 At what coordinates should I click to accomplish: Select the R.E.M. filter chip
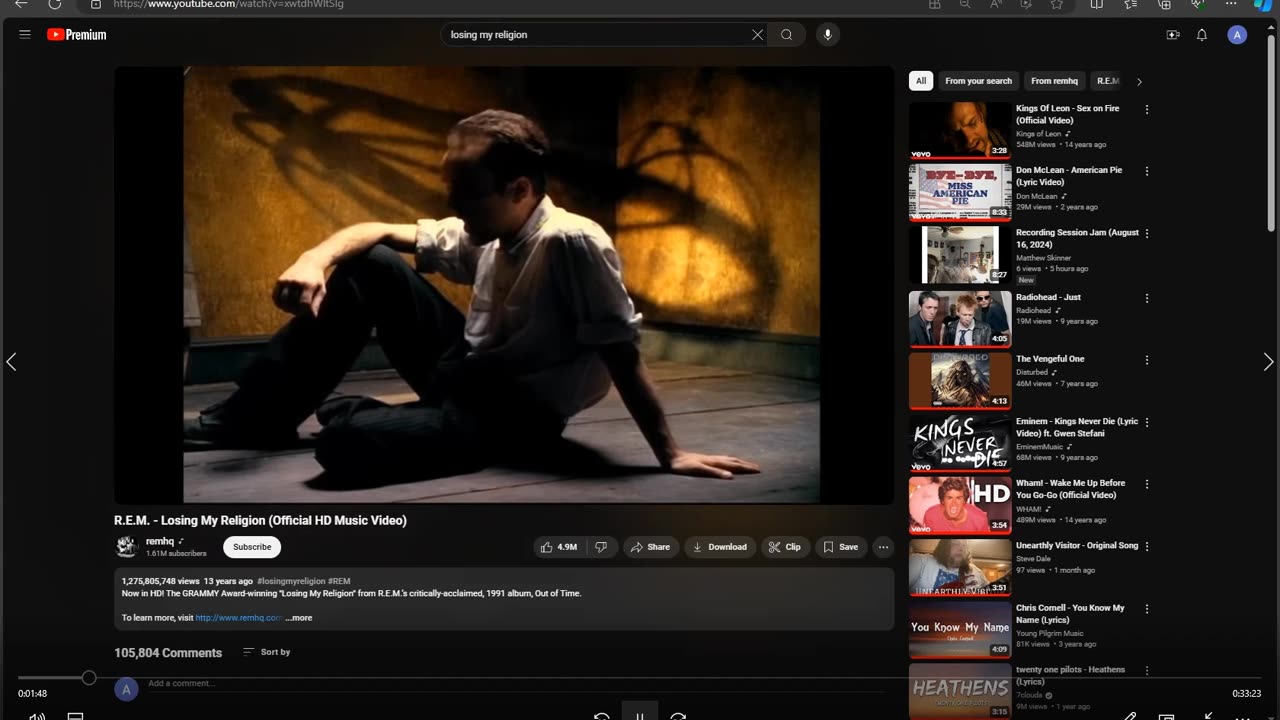tap(1107, 81)
